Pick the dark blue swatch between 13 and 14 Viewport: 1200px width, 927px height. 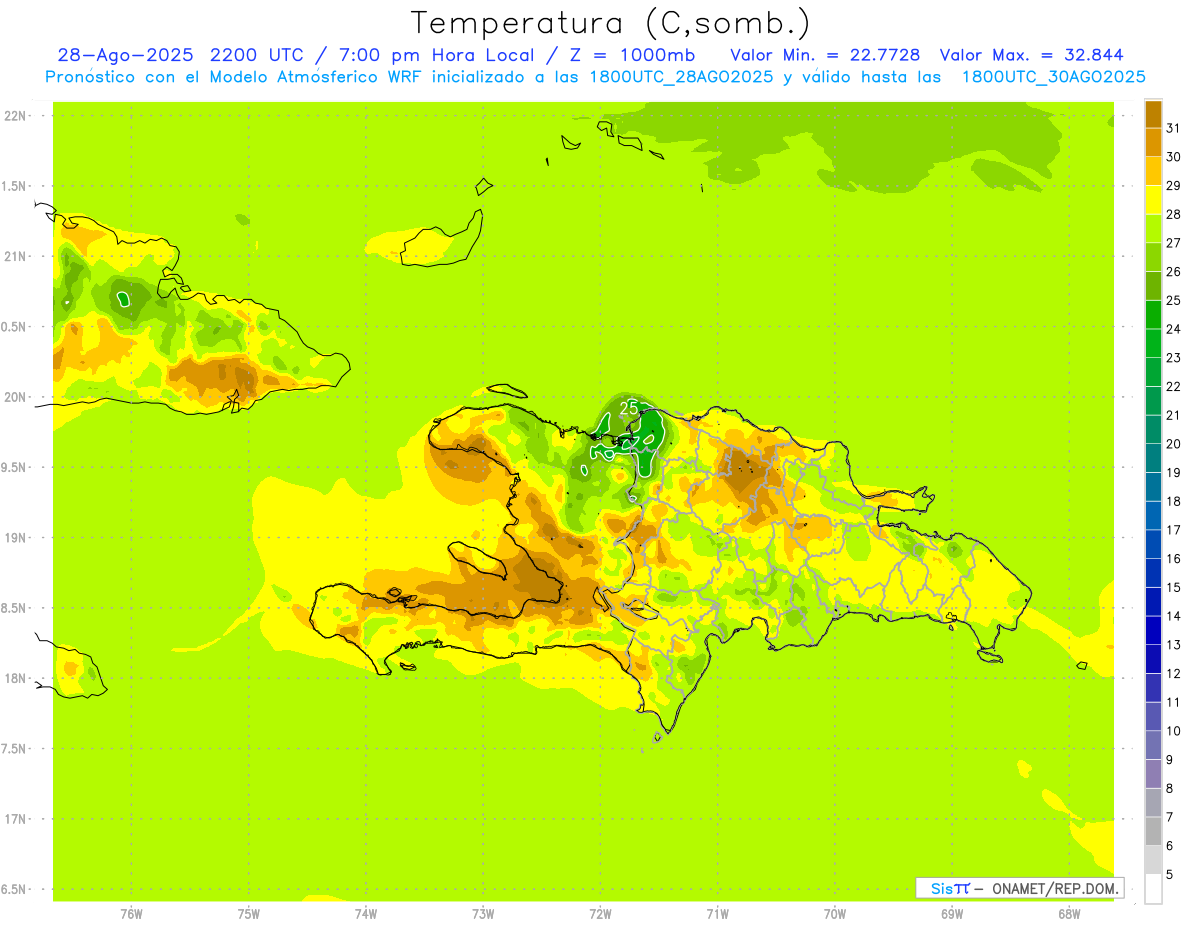tap(1153, 631)
